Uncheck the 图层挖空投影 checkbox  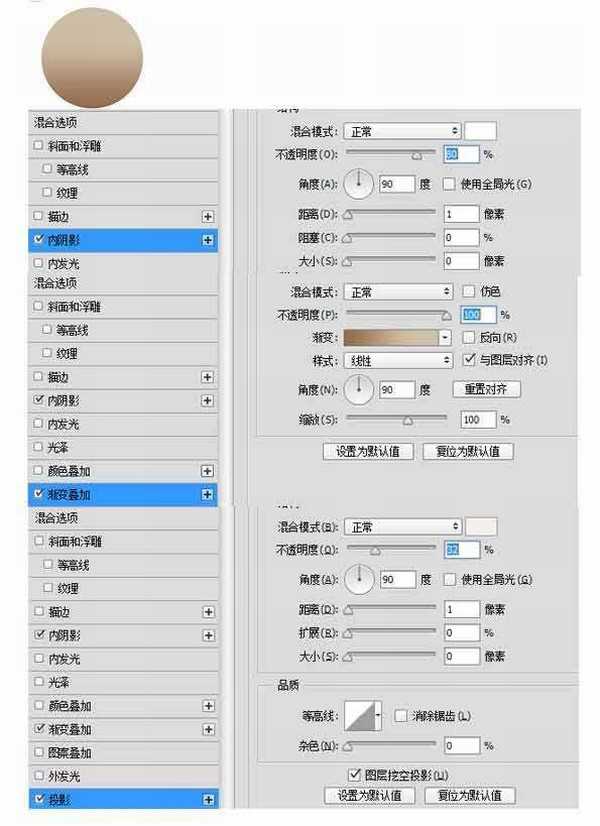354,775
